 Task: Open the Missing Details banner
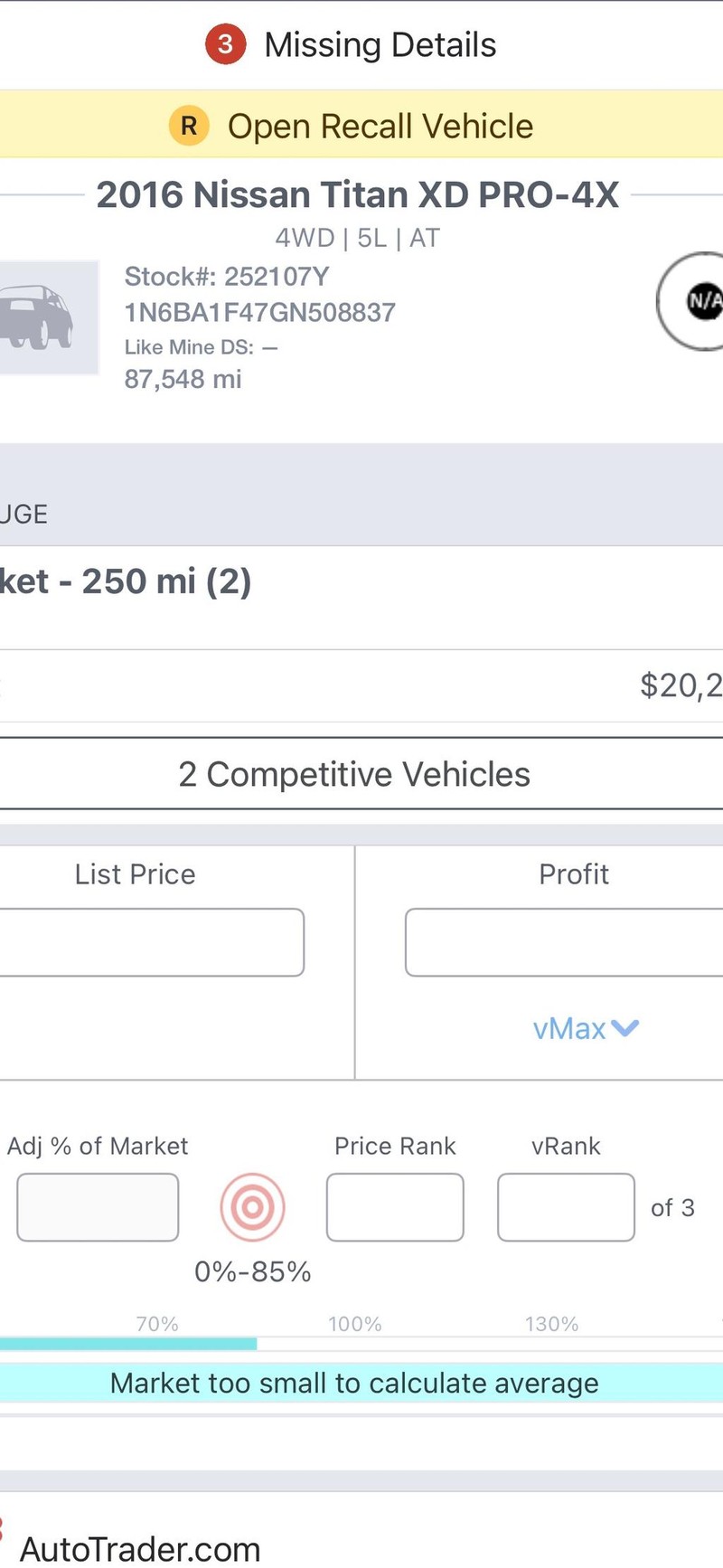click(380, 44)
